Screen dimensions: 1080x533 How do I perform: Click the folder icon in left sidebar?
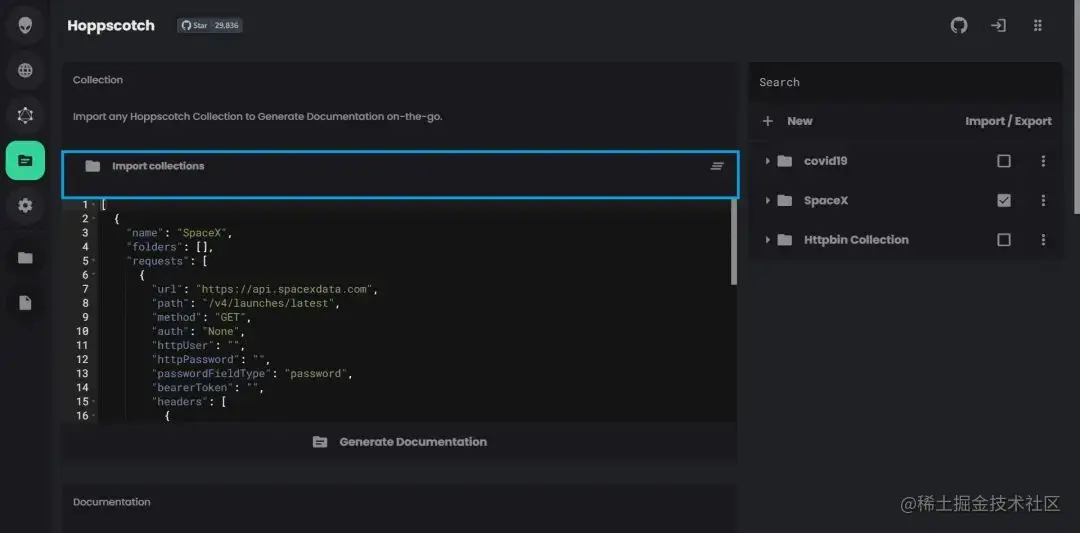(25, 258)
